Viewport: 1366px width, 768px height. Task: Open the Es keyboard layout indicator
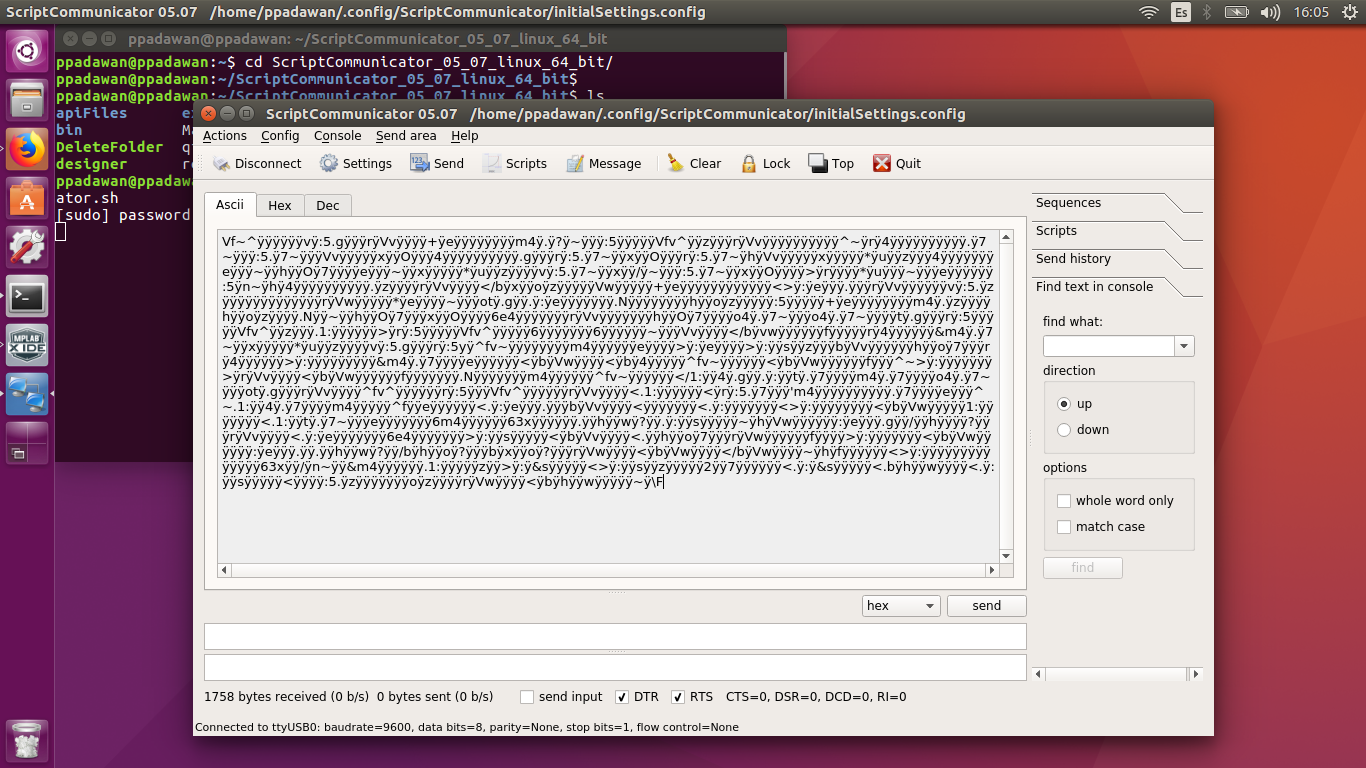(x=1180, y=12)
